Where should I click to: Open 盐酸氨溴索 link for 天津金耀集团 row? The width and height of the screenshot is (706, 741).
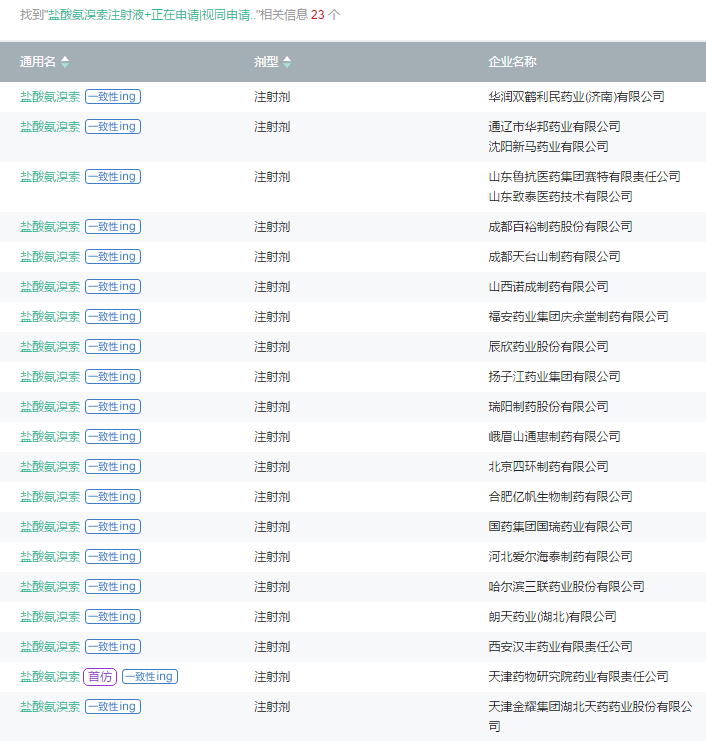tap(50, 707)
